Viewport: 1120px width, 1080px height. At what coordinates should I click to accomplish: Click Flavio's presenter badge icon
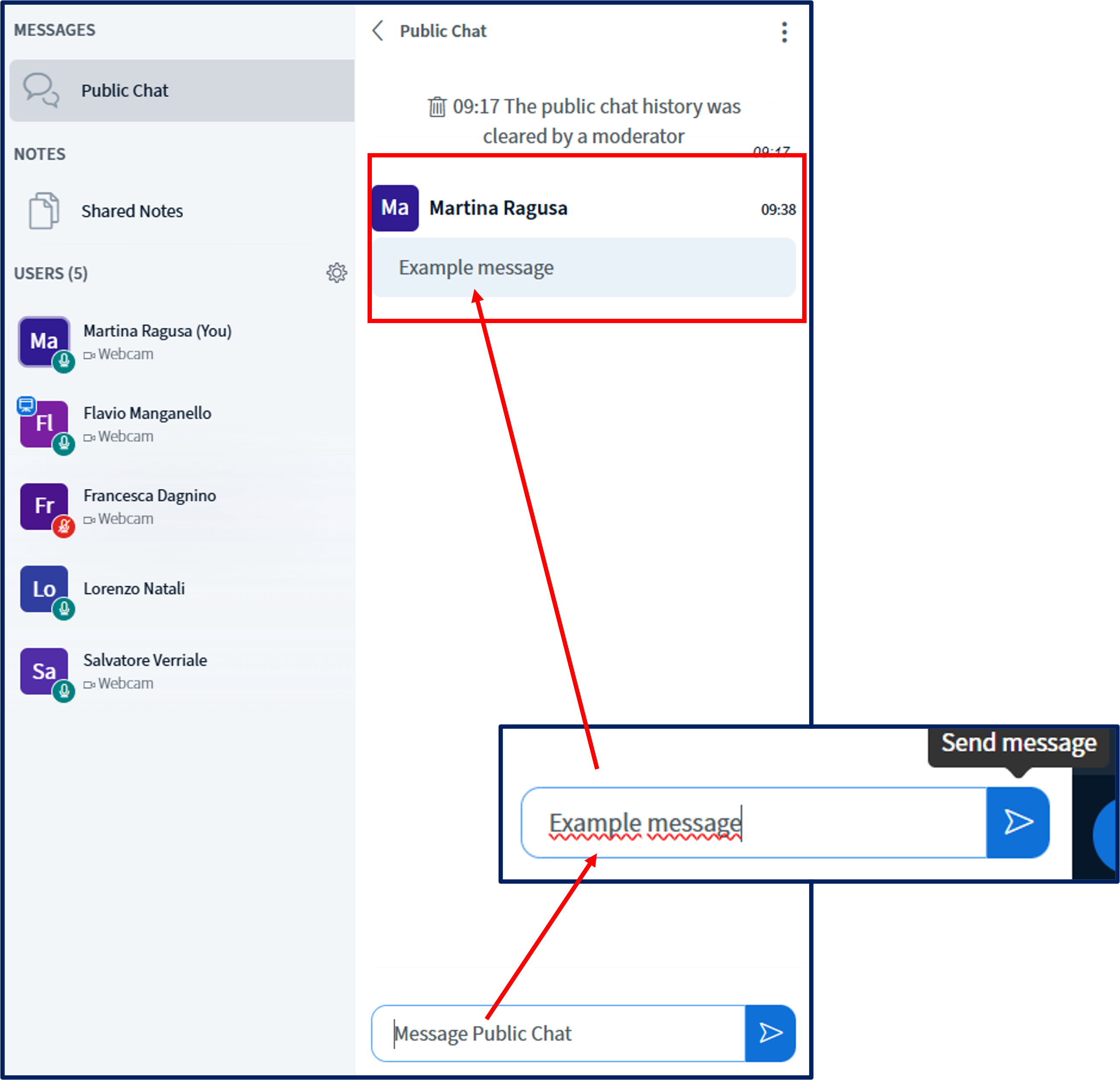(x=26, y=405)
